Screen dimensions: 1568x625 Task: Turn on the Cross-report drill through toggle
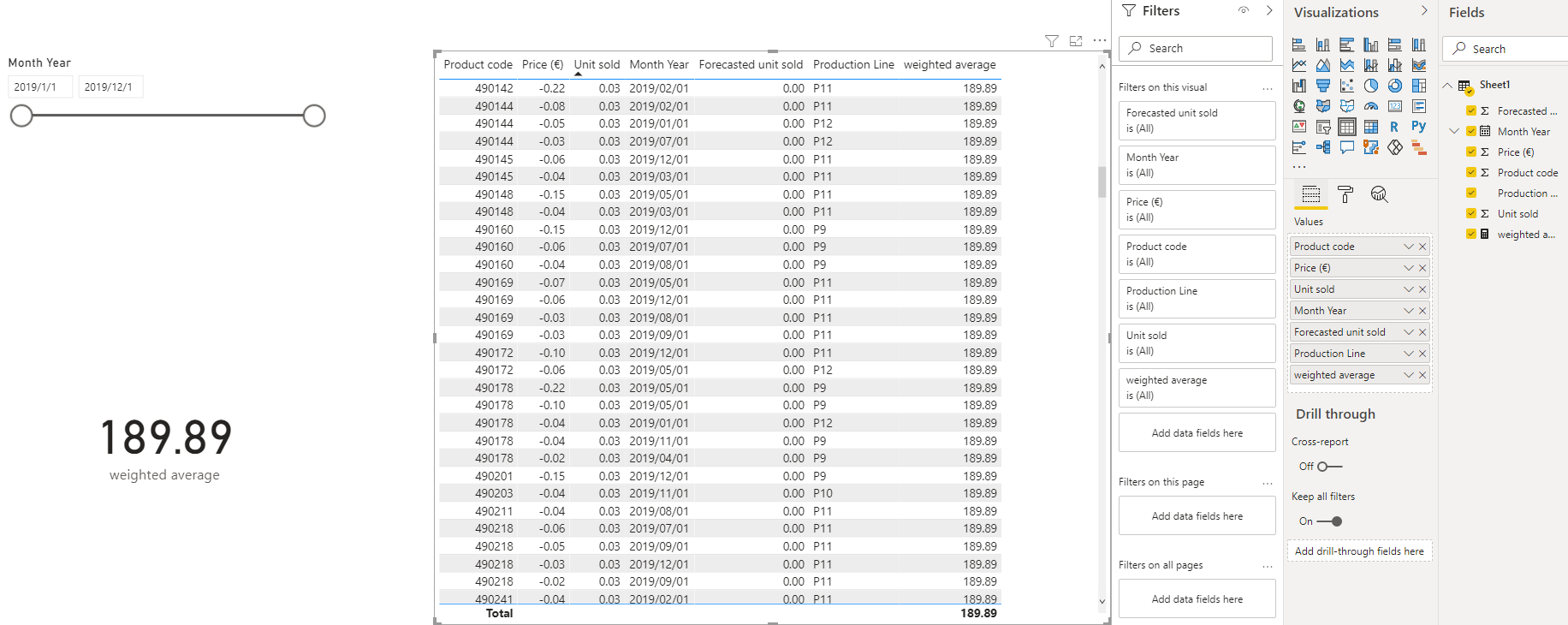[1329, 467]
